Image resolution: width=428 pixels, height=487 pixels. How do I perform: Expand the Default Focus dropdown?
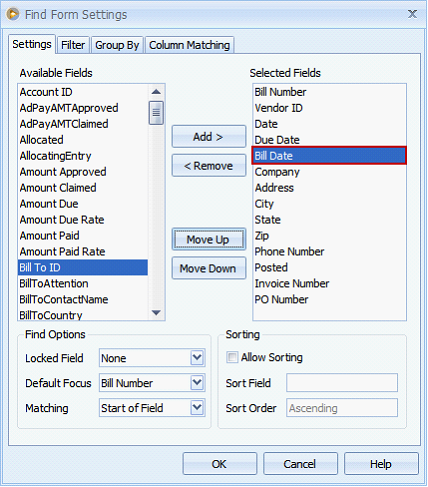(197, 383)
